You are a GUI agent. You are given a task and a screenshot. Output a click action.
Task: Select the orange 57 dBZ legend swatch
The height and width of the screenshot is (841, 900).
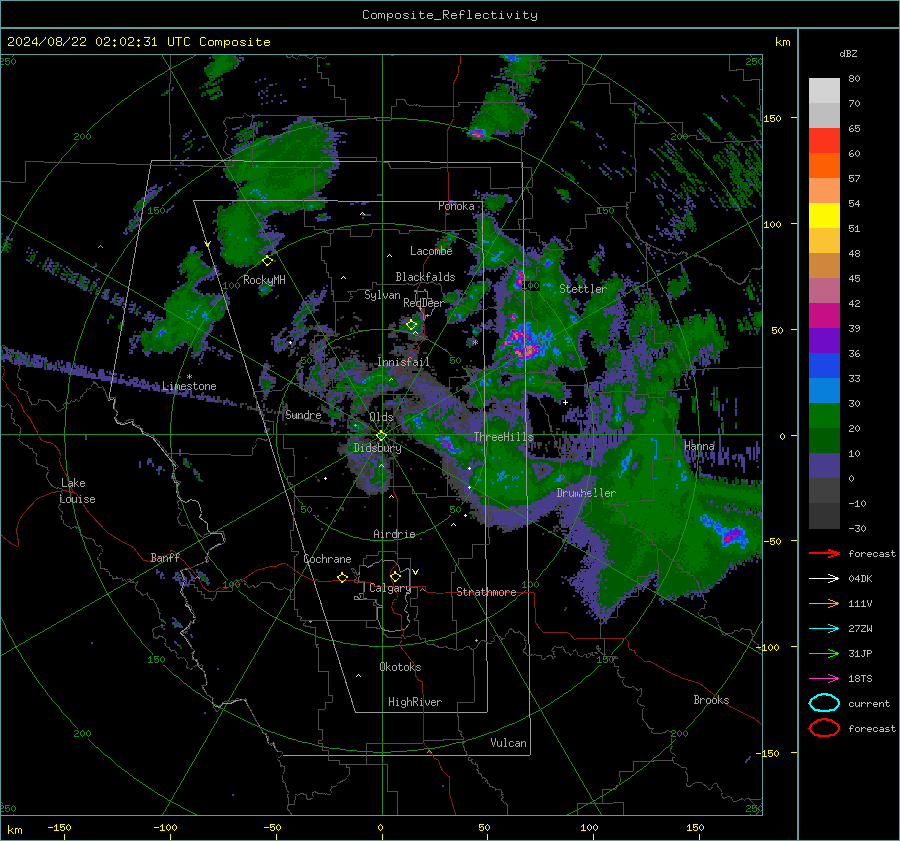coord(824,166)
